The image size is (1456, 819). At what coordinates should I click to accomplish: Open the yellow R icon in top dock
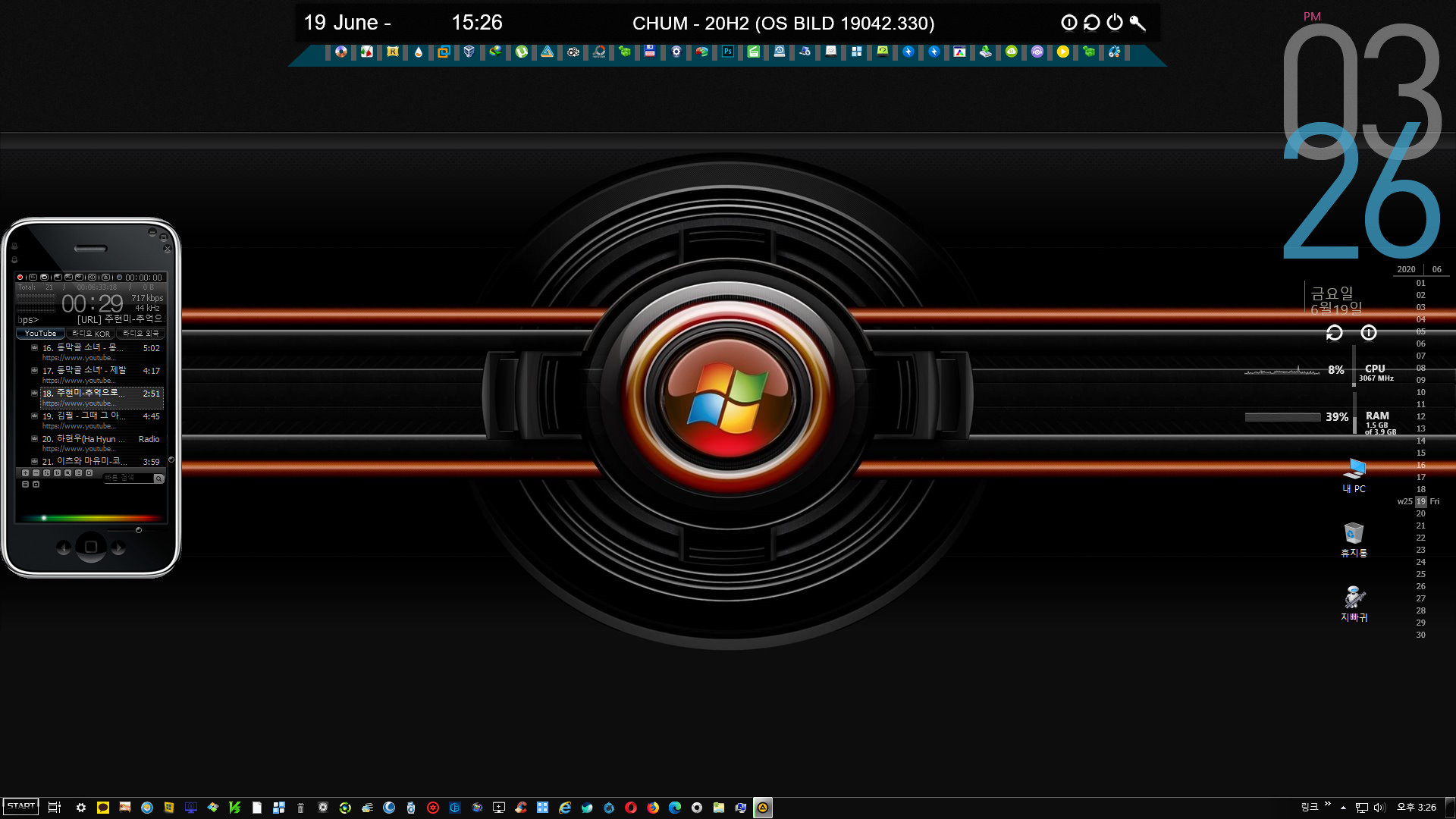click(392, 52)
